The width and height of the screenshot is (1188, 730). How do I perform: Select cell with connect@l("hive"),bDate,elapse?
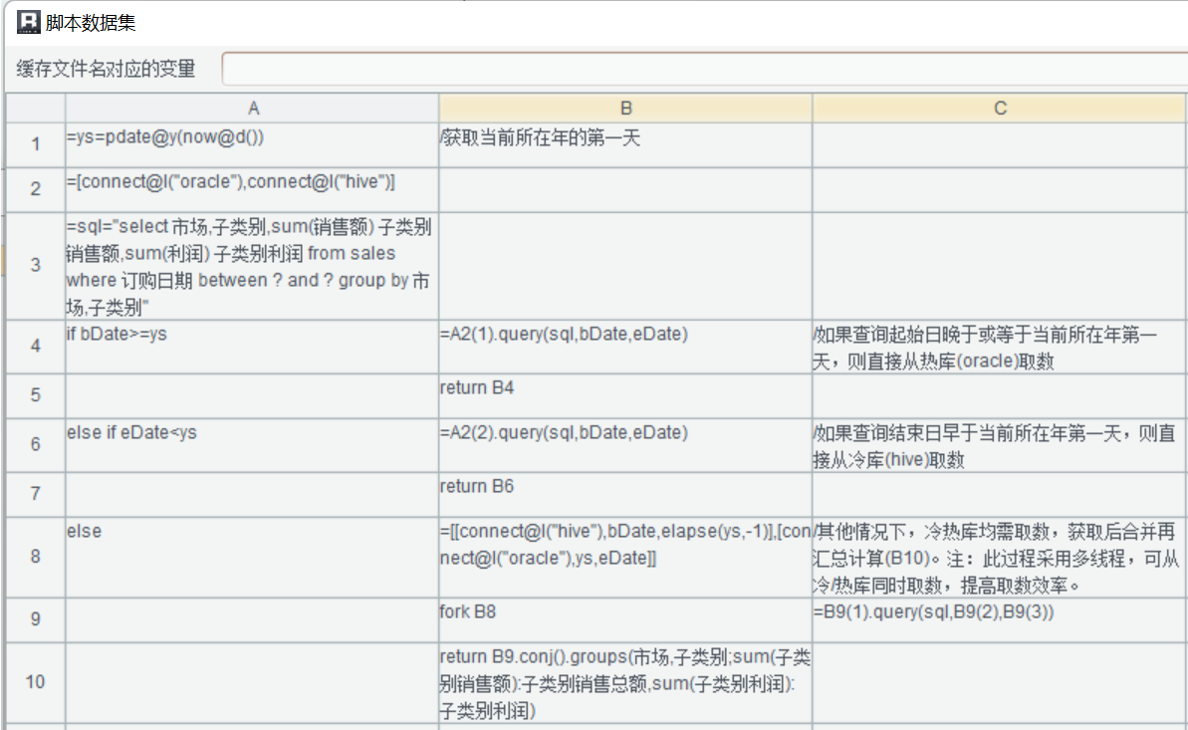tap(625, 557)
